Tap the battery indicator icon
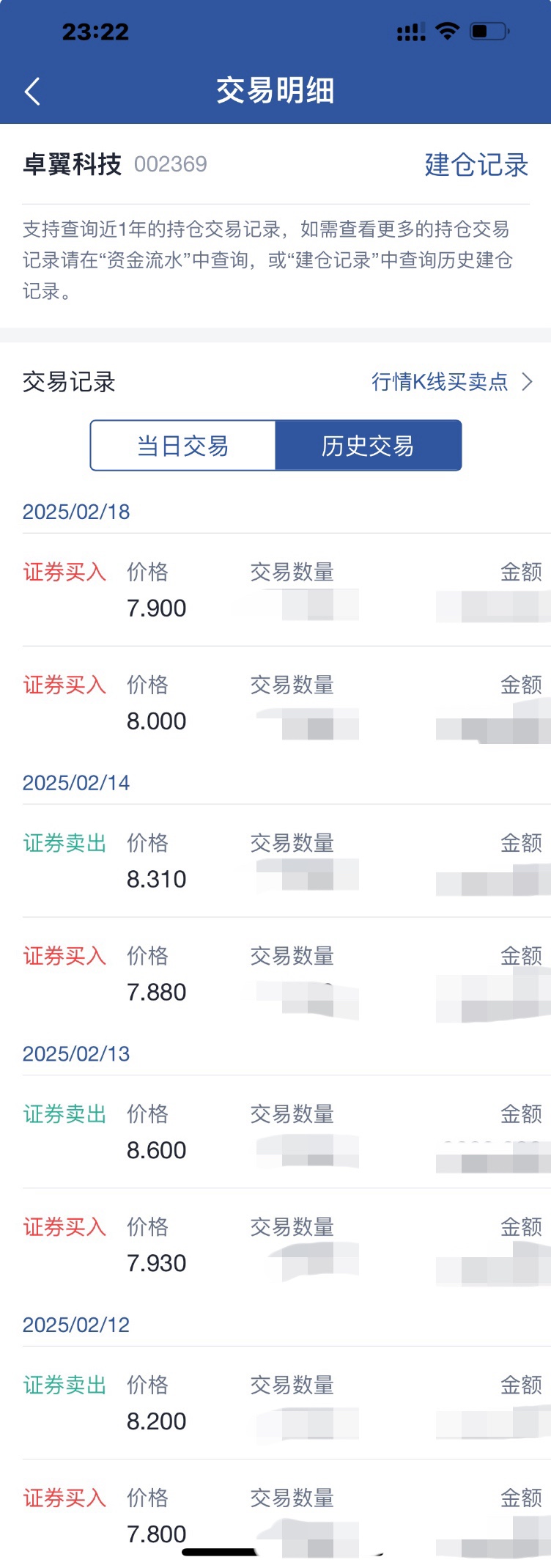This screenshot has width=551, height=1568. click(490, 31)
